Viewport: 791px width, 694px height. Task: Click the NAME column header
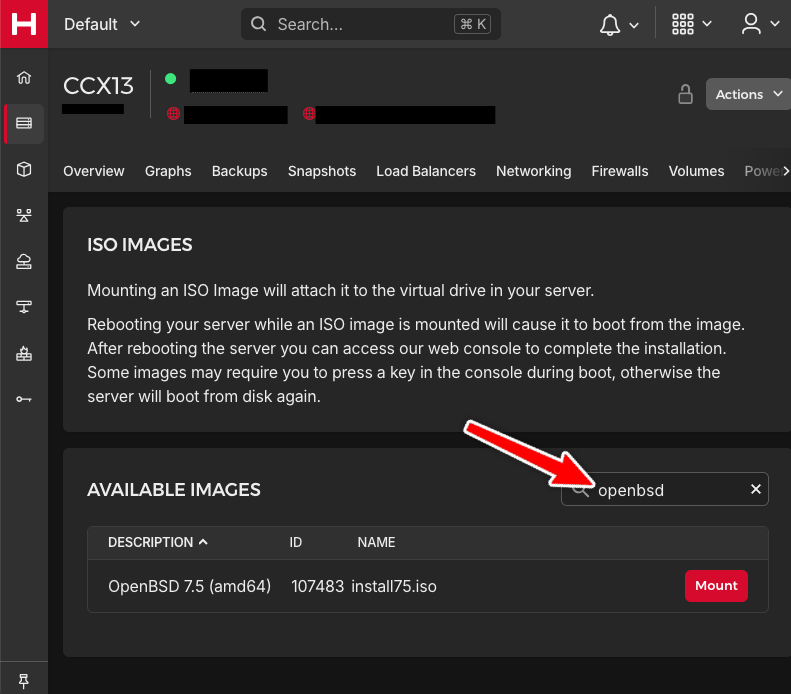[376, 542]
